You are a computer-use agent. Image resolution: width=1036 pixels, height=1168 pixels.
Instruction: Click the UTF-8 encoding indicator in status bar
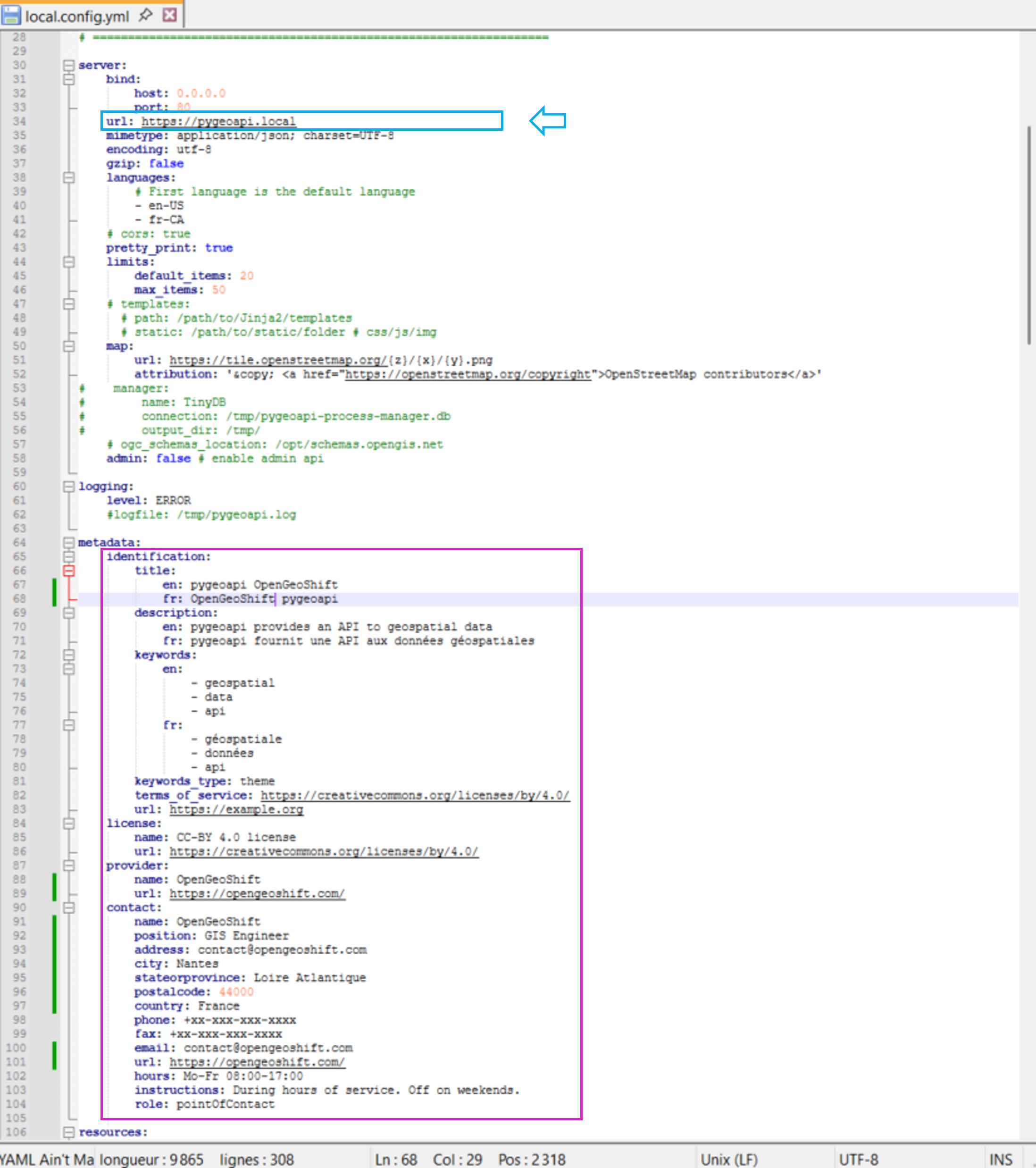pyautogui.click(x=859, y=1159)
